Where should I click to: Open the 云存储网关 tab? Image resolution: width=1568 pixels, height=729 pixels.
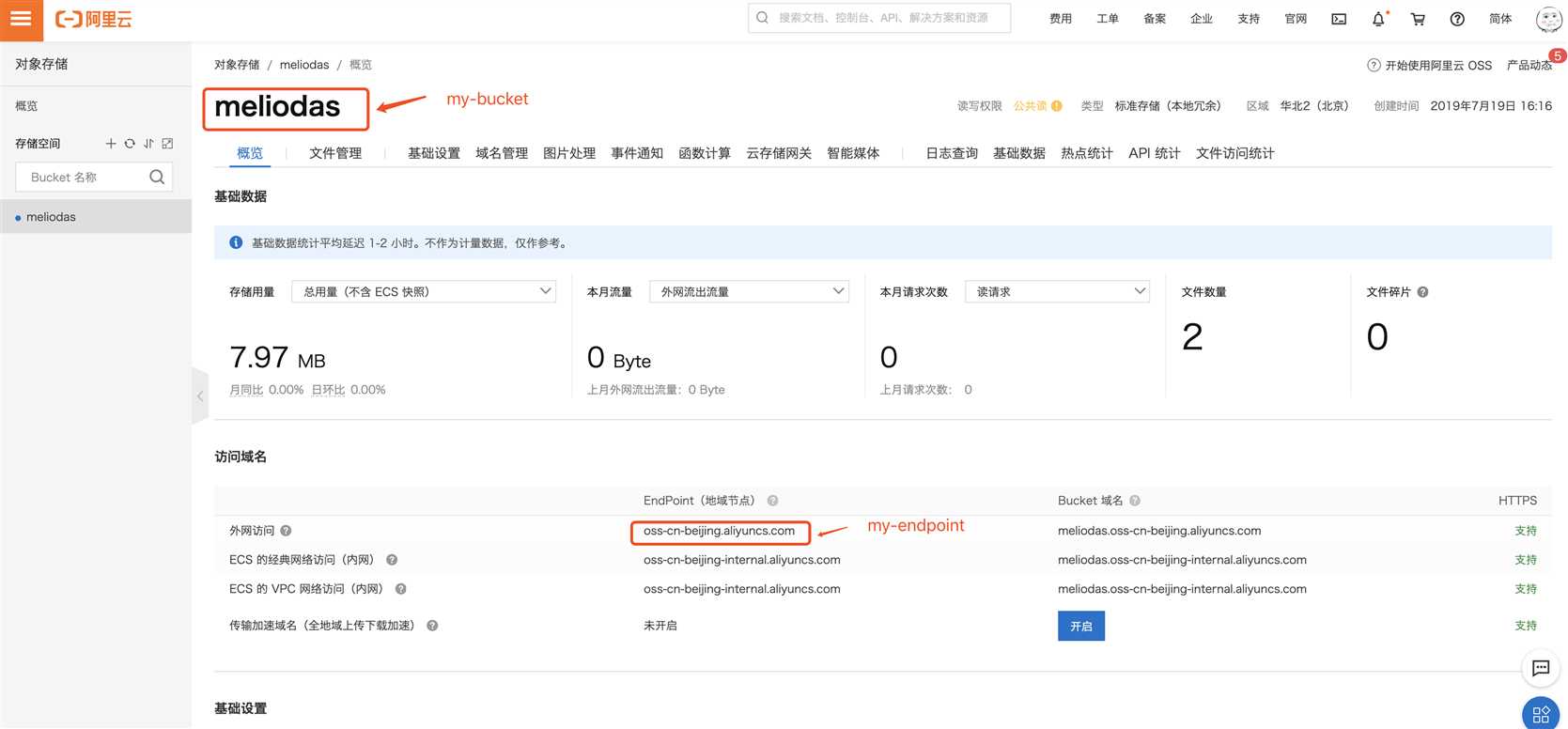[x=779, y=153]
